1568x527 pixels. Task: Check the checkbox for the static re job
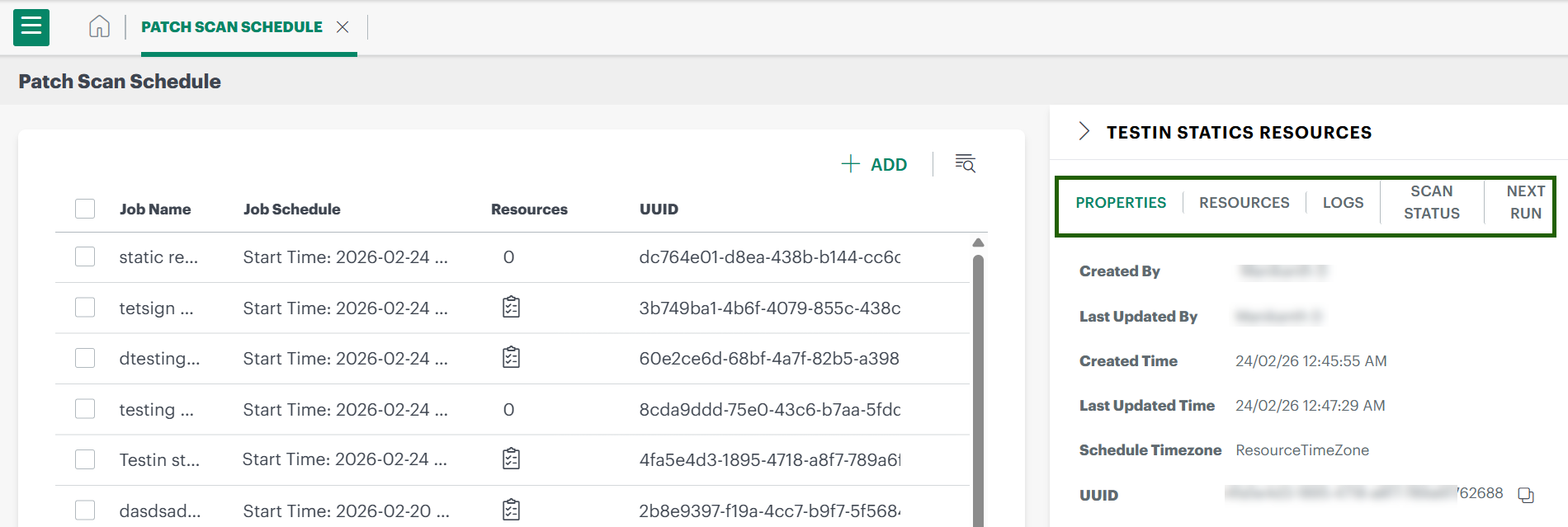(x=85, y=256)
